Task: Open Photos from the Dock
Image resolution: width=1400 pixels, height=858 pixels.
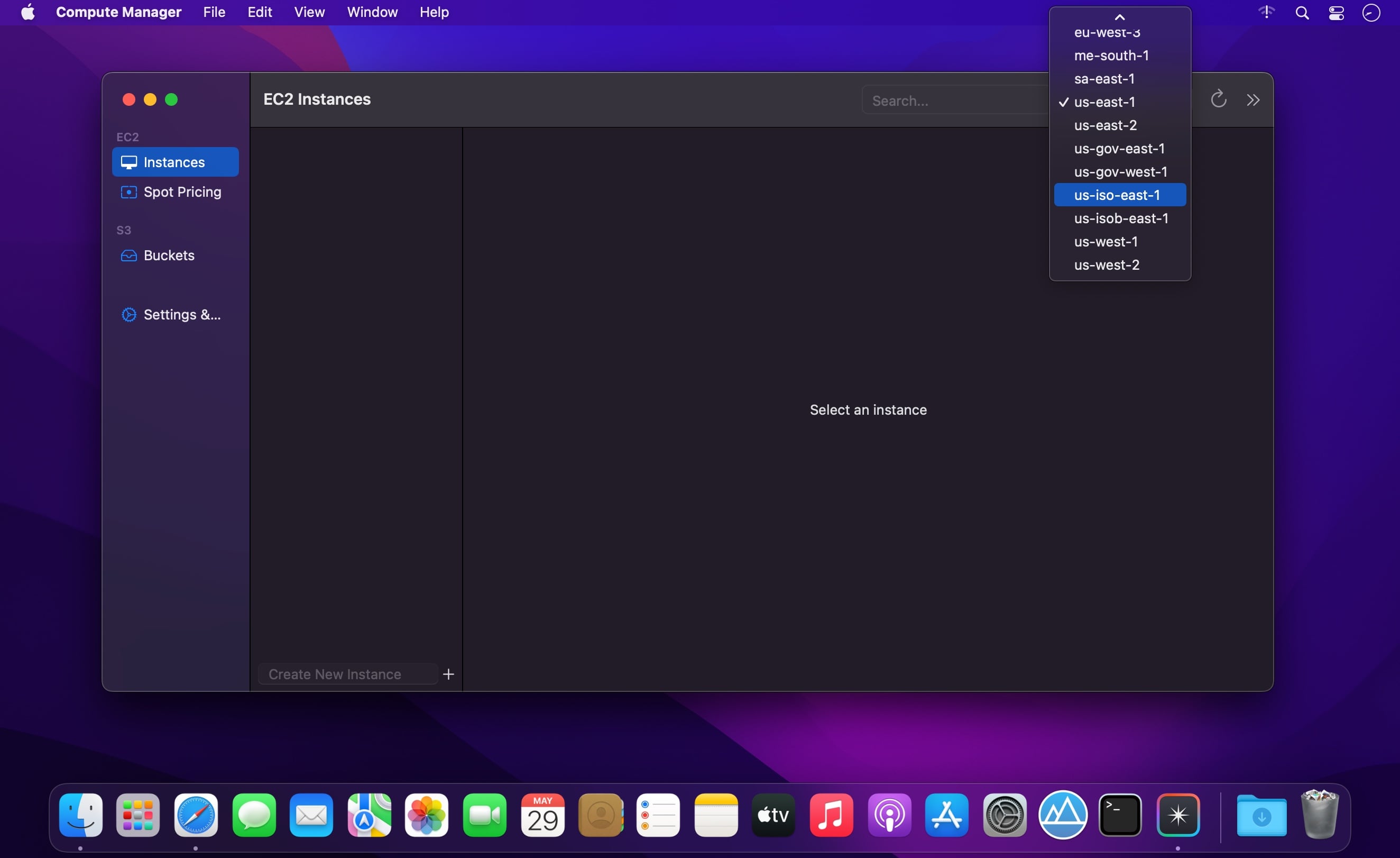Action: [427, 815]
